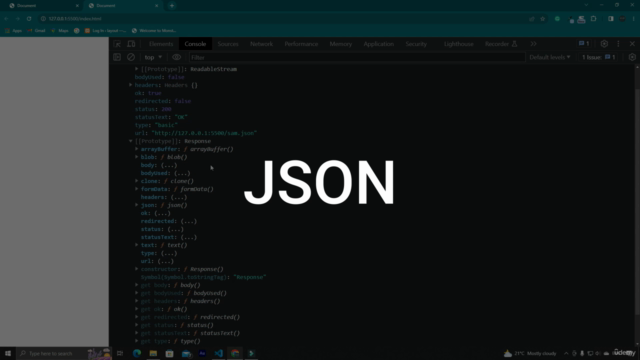
Task: Click the taskbar search box
Action: point(64,353)
